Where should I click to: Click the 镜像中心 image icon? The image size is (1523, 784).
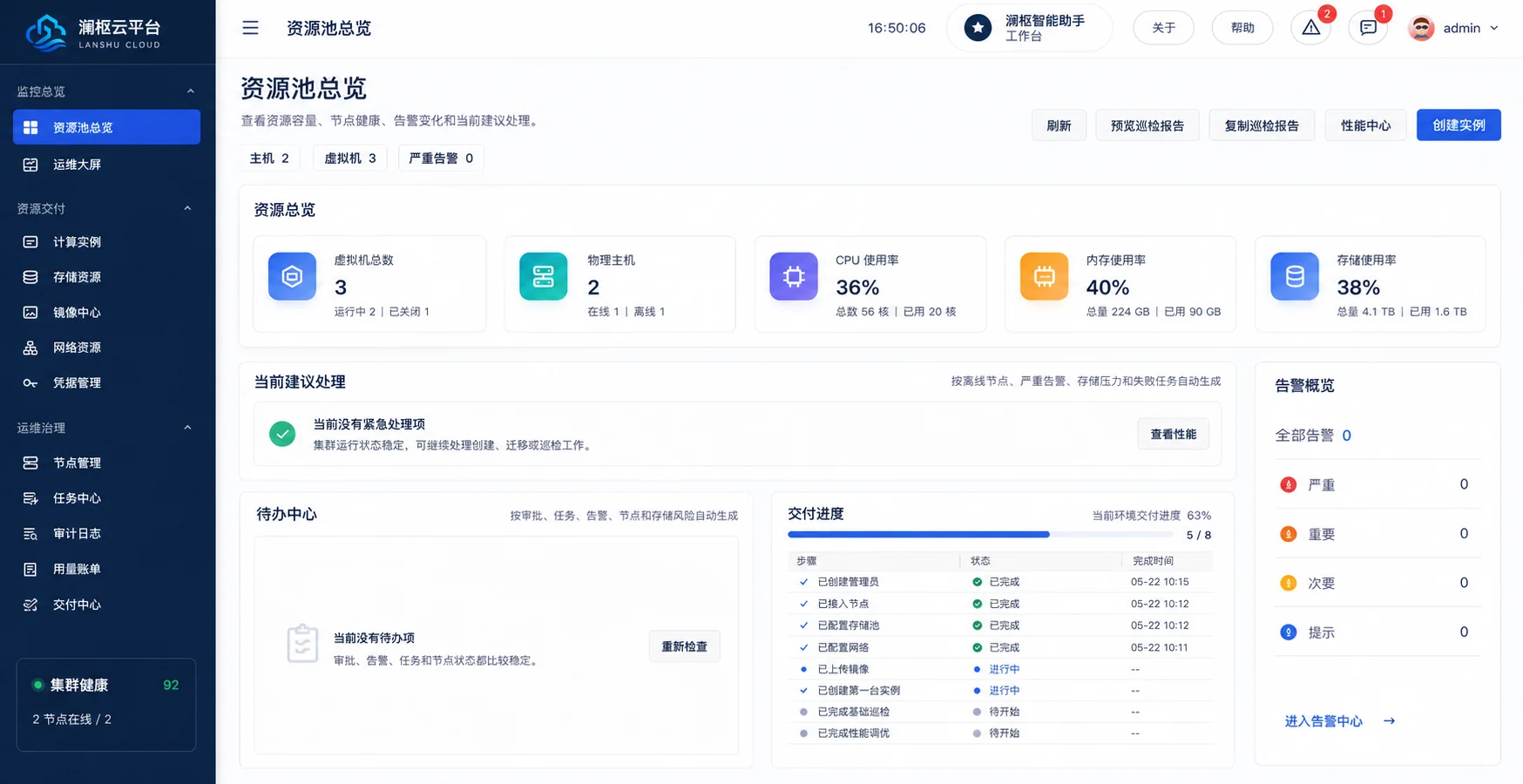coord(30,312)
